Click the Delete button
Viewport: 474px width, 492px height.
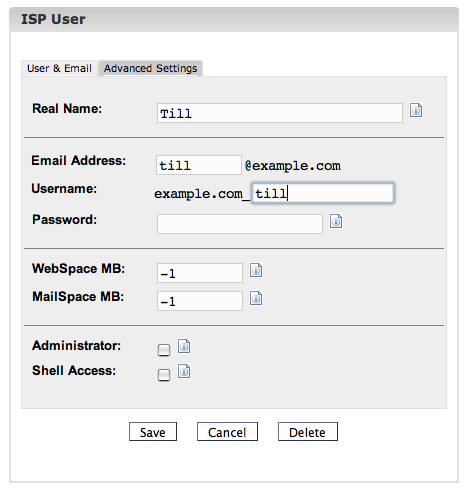pyautogui.click(x=307, y=432)
